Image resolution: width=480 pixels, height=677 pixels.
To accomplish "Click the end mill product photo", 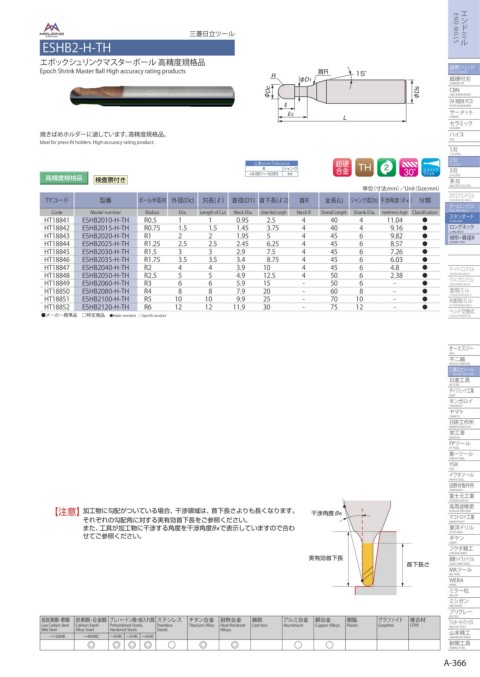I will pyautogui.click(x=152, y=95).
